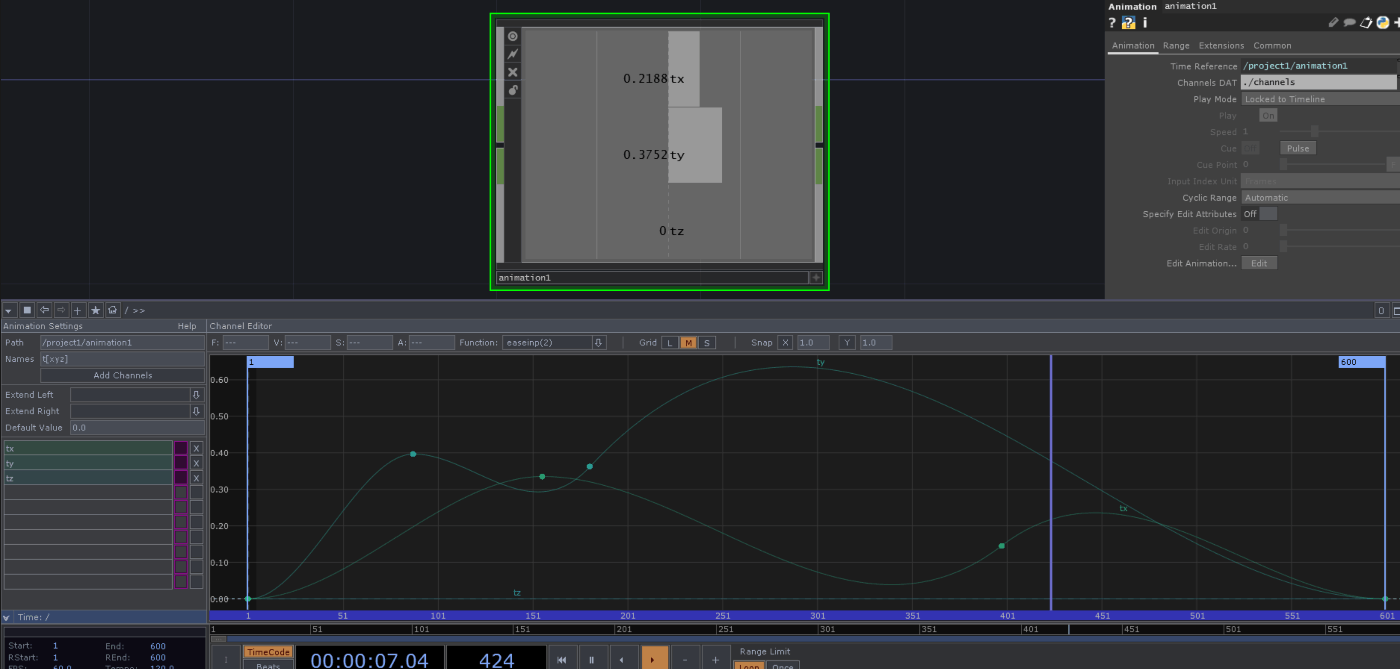Select the tx channel row
The height and width of the screenshot is (669, 1400).
click(88, 449)
